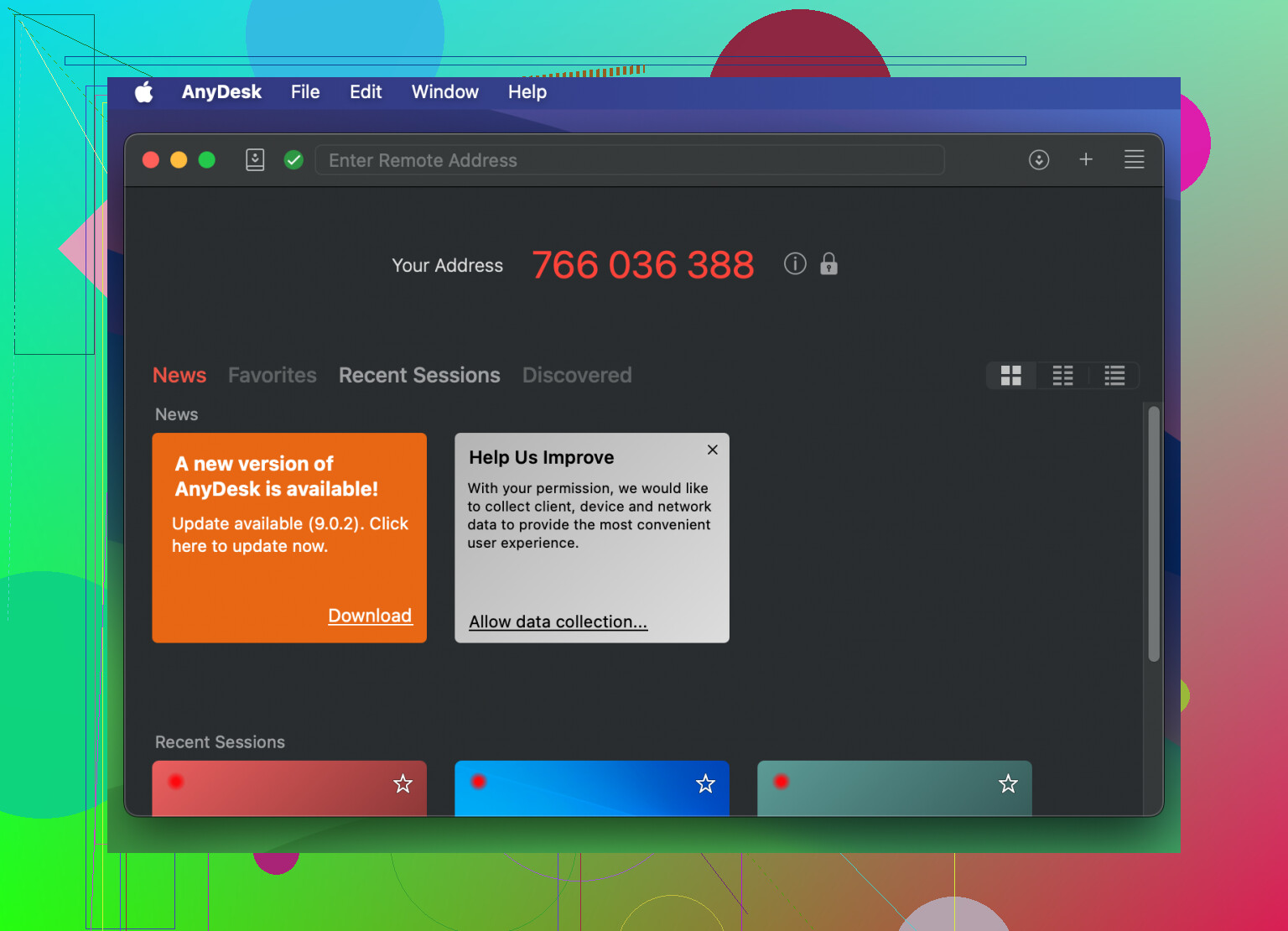Open the Window menu in menu bar
Viewport: 1288px width, 931px height.
click(x=444, y=92)
